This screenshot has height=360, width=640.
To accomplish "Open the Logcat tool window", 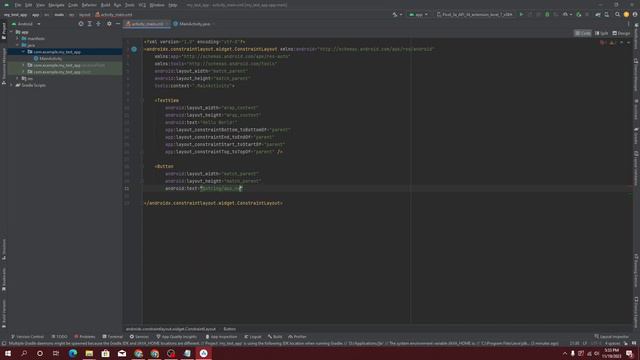I will tap(253, 337).
